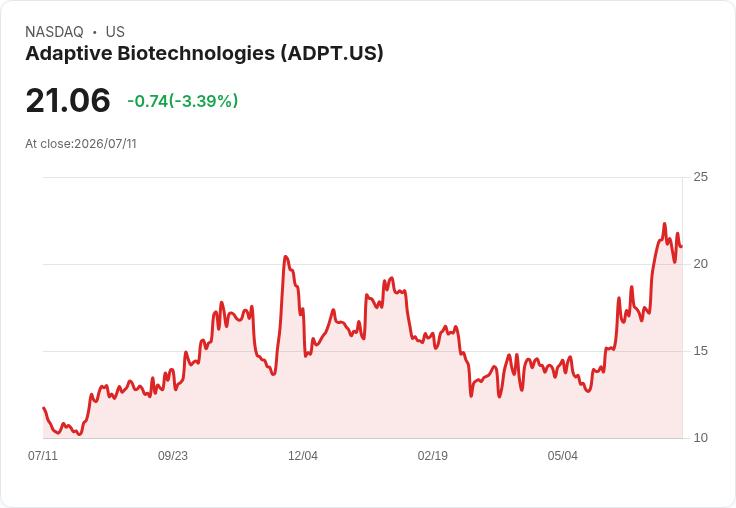Click the price line's final endpoint

(682, 246)
